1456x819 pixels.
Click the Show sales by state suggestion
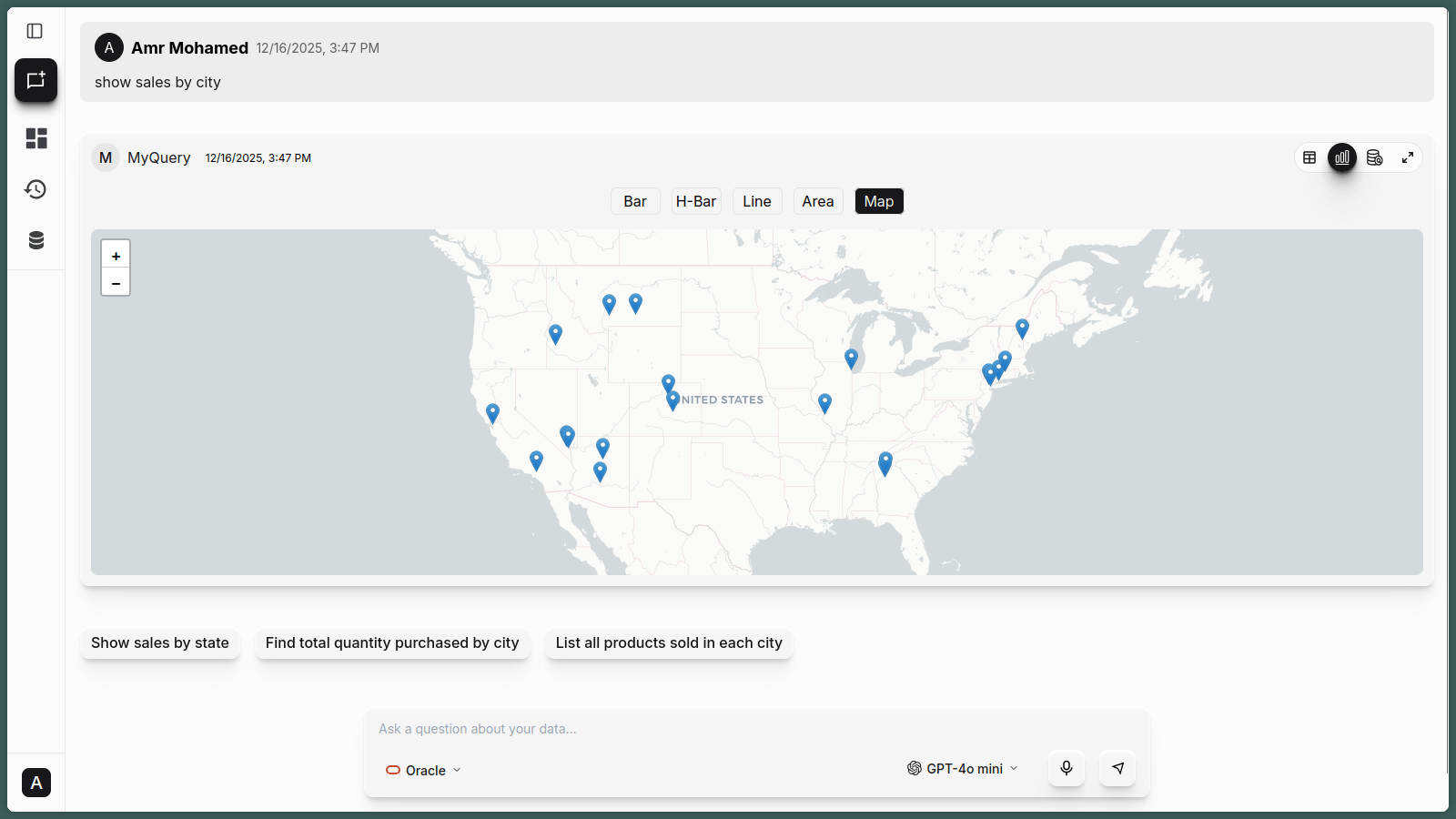(160, 643)
